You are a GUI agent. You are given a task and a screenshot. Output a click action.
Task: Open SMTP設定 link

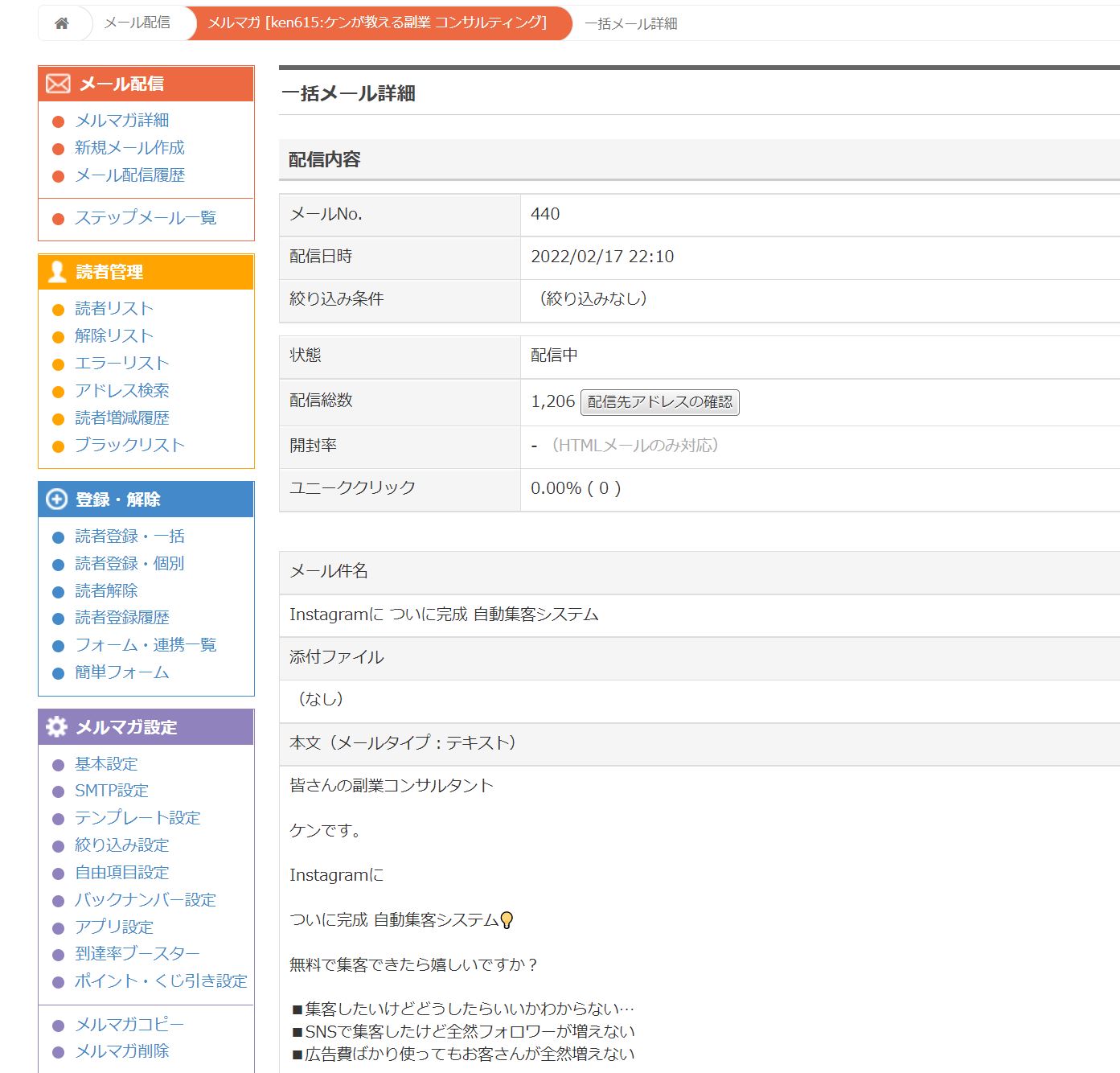(112, 791)
